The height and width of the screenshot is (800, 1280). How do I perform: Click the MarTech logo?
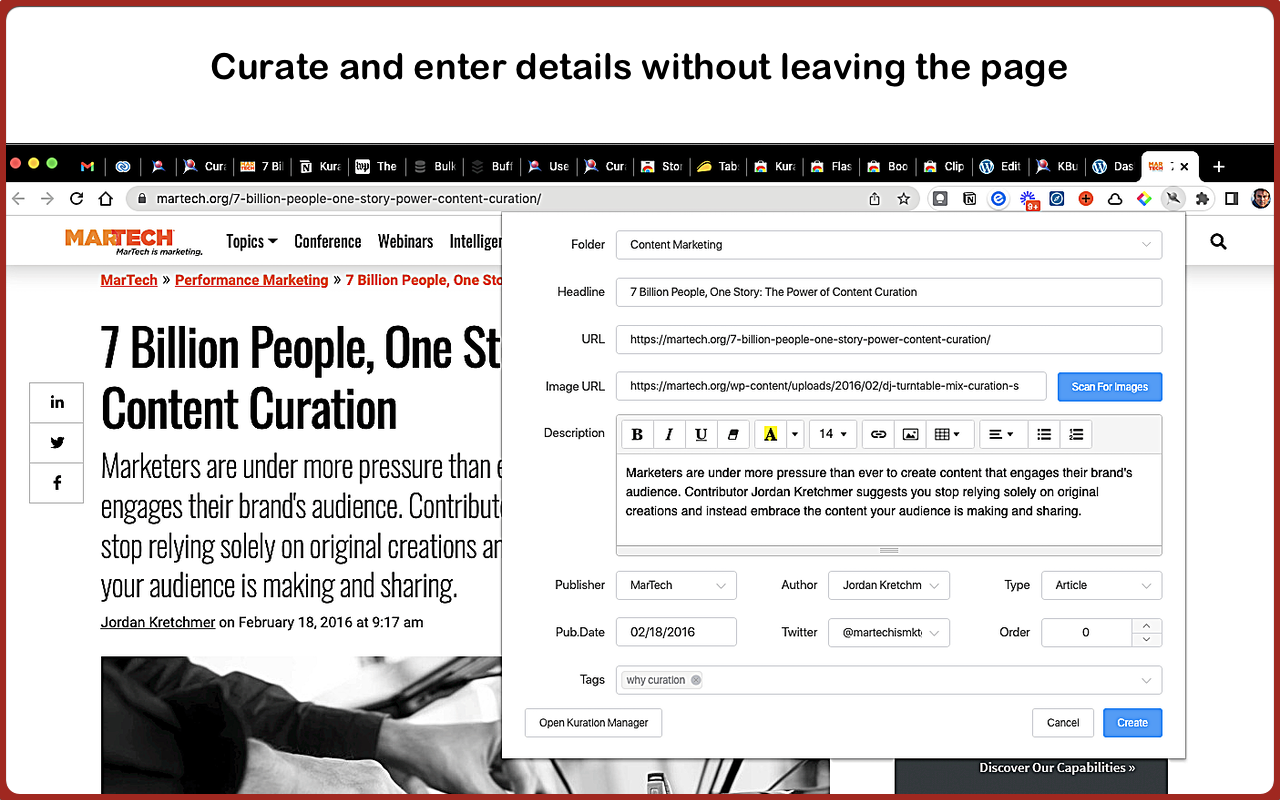click(x=134, y=241)
